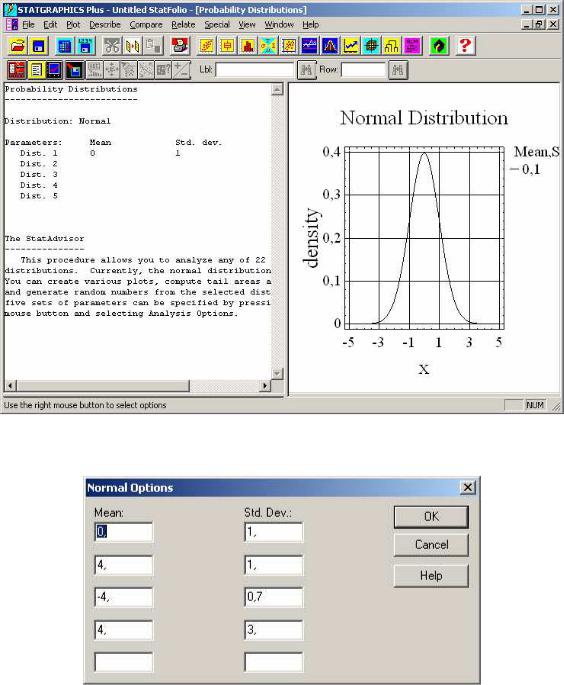
Task: Click the text pane scroll up arrow
Action: pyautogui.click(x=277, y=90)
